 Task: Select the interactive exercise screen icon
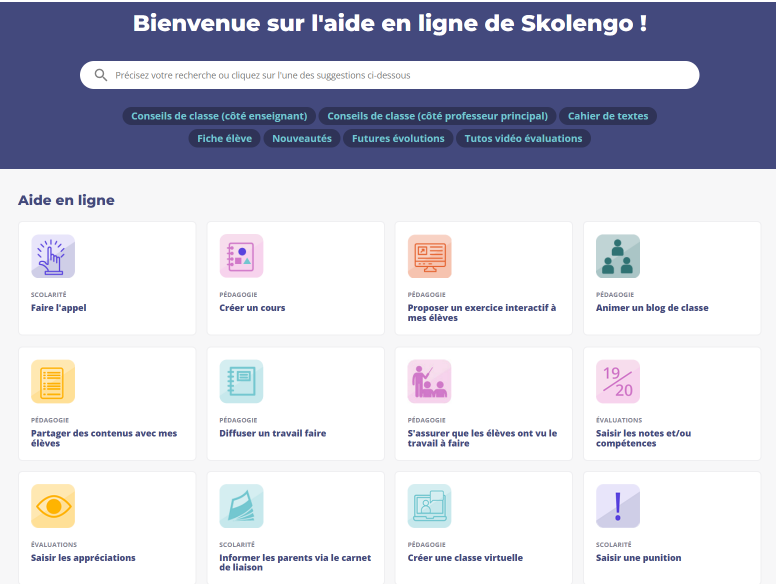point(429,256)
